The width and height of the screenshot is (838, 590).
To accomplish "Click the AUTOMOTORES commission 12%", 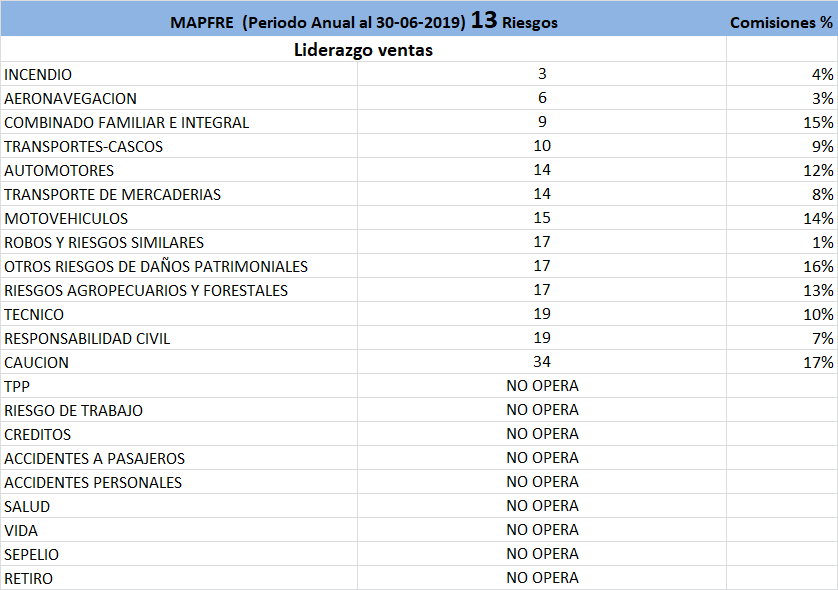I will pos(782,170).
